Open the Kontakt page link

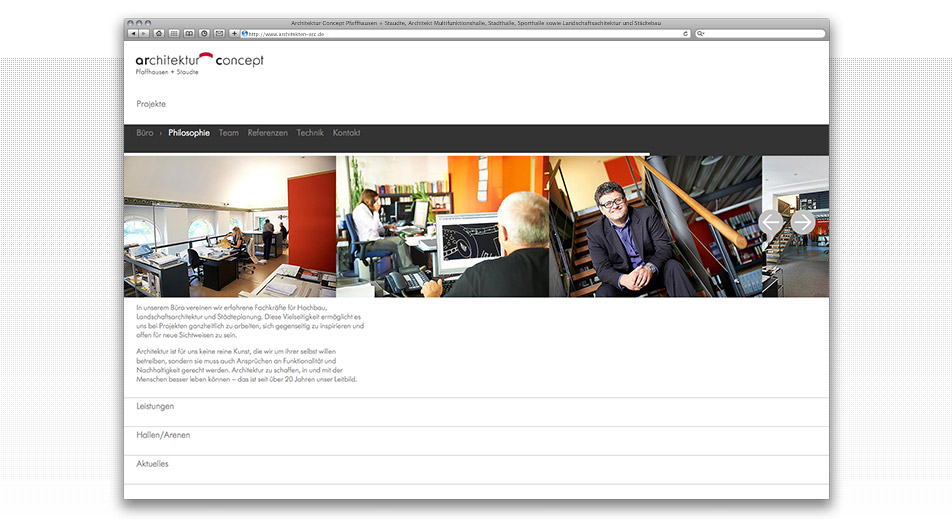pyautogui.click(x=346, y=133)
